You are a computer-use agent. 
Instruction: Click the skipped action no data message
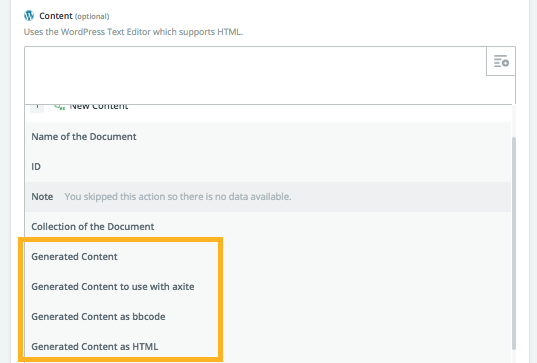pyautogui.click(x=178, y=197)
